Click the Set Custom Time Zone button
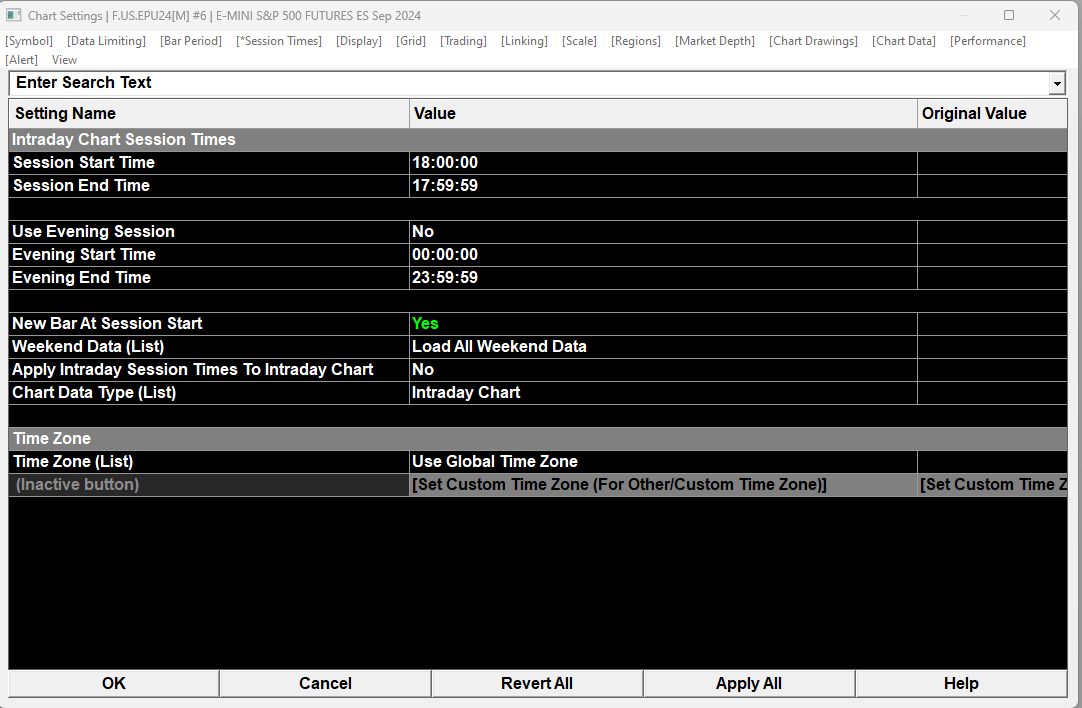1082x708 pixels. coord(663,484)
